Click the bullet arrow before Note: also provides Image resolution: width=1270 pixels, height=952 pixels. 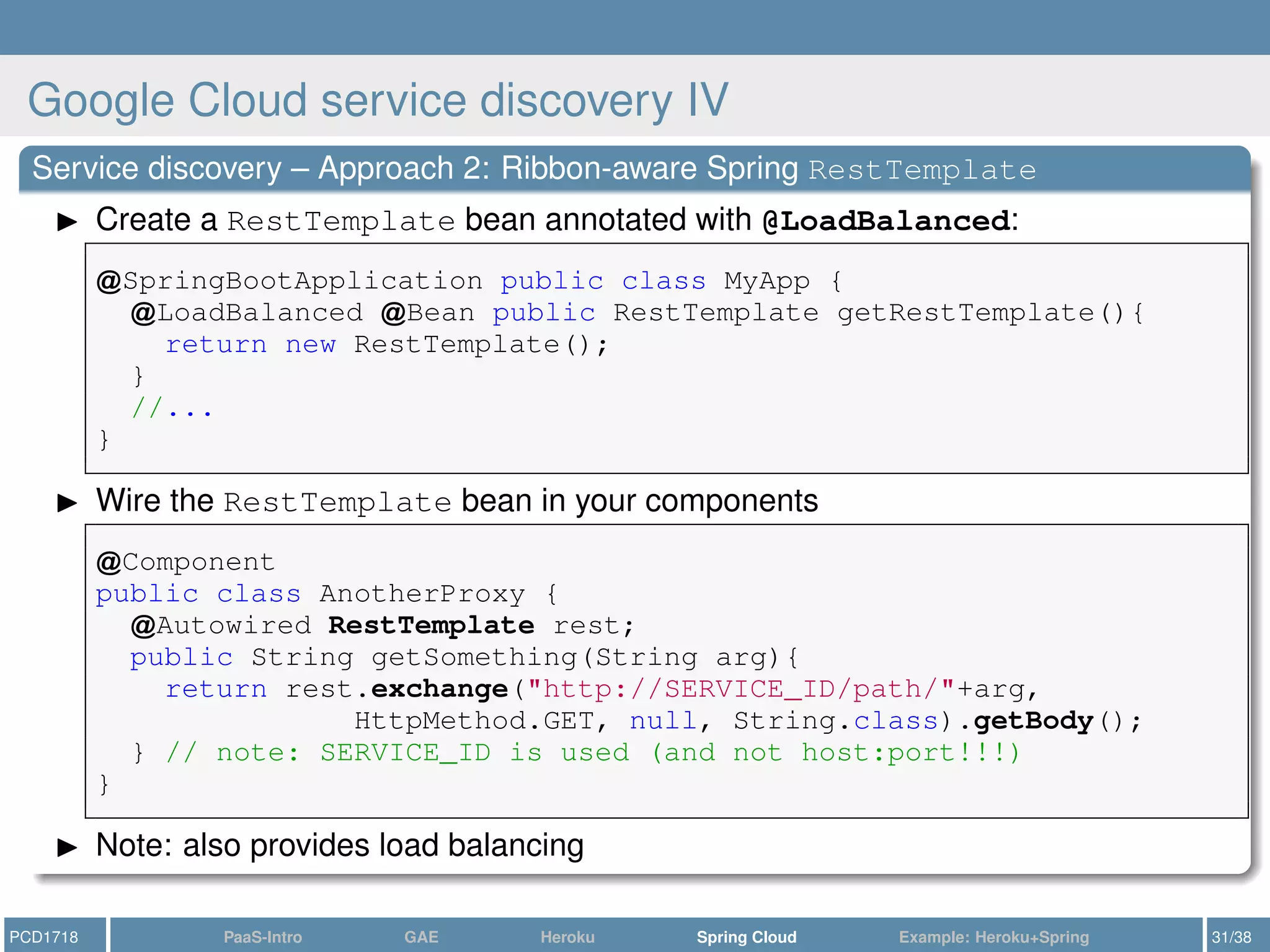[67, 847]
